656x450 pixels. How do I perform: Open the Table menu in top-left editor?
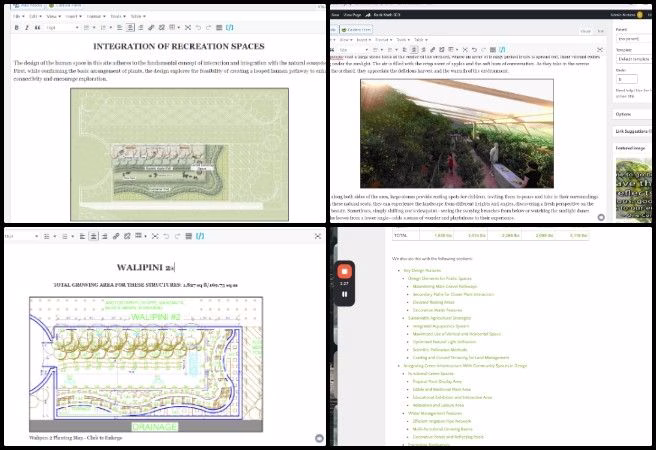point(138,16)
